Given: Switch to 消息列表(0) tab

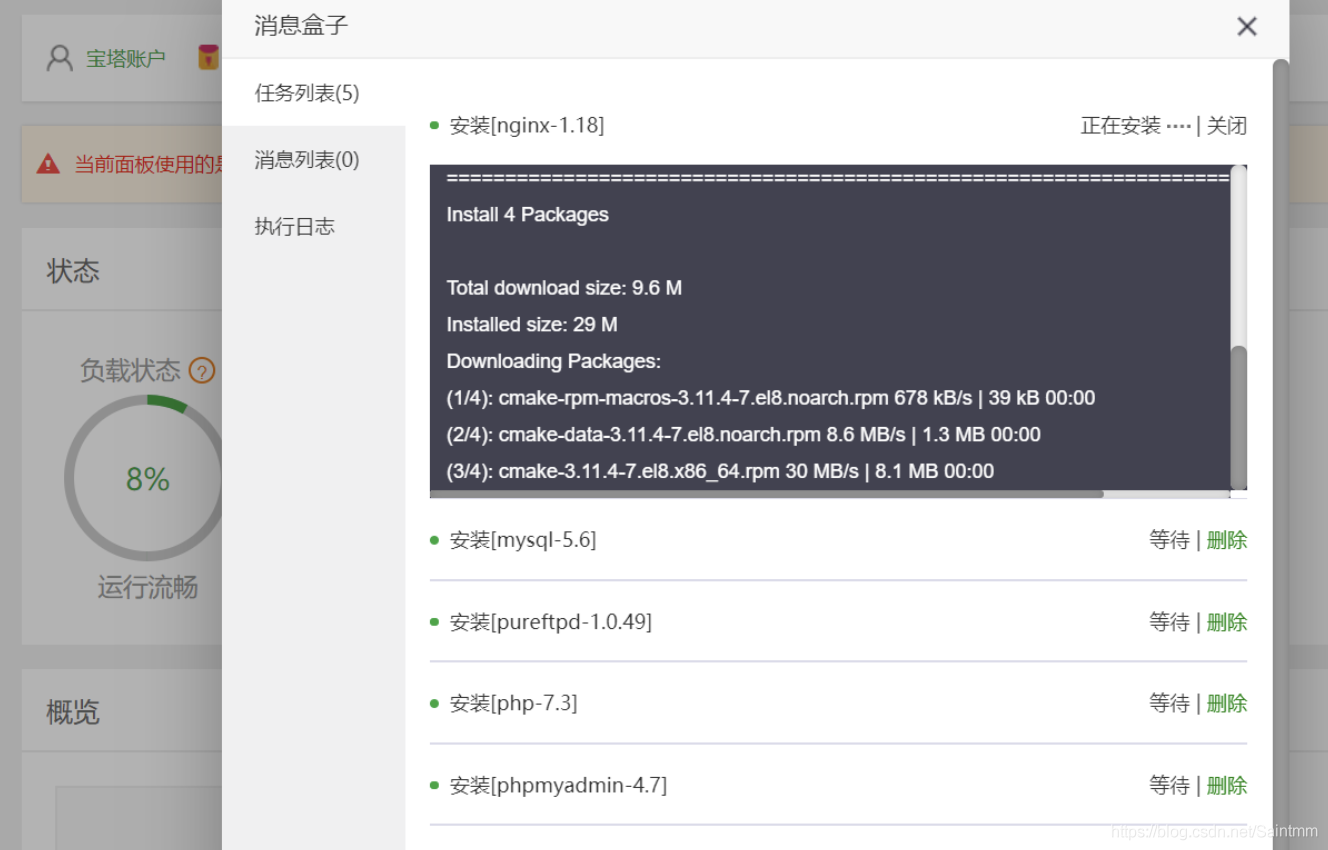Looking at the screenshot, I should (307, 160).
